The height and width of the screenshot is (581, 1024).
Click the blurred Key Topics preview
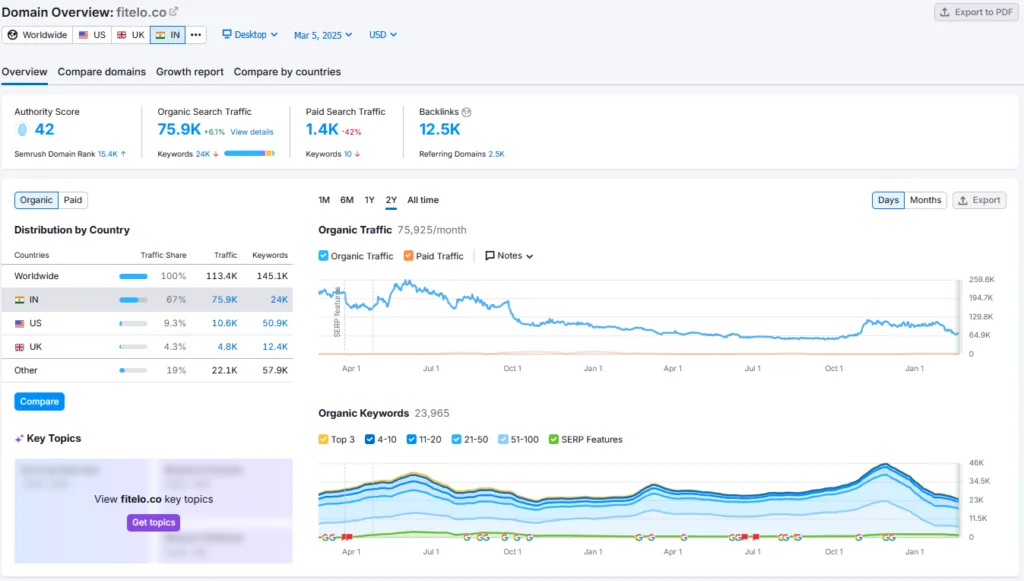click(153, 510)
